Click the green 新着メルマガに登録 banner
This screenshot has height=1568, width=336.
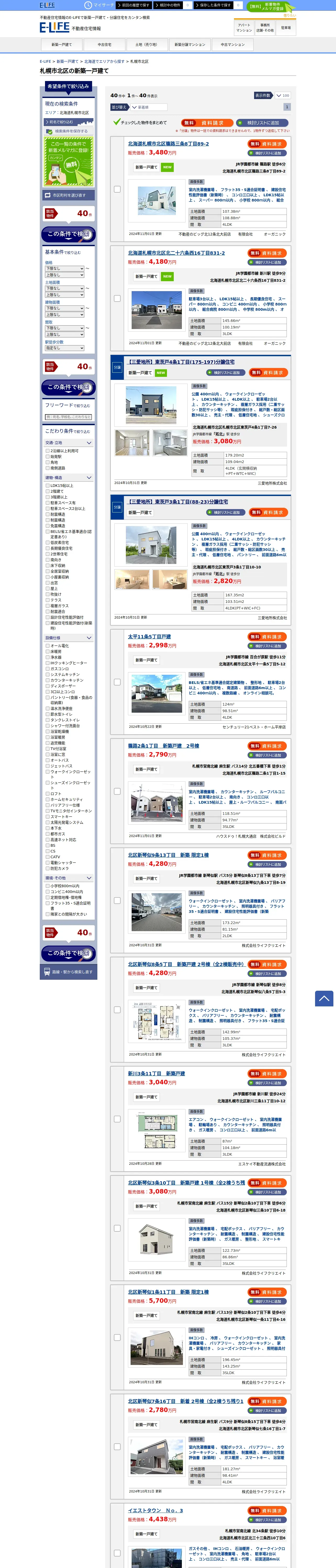(x=68, y=161)
